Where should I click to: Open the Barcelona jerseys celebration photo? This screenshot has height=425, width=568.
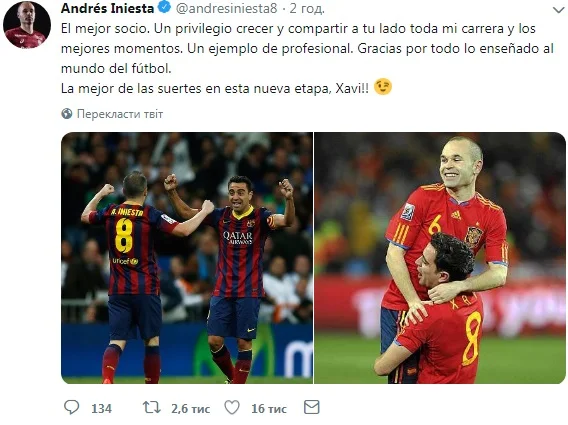tap(187, 258)
